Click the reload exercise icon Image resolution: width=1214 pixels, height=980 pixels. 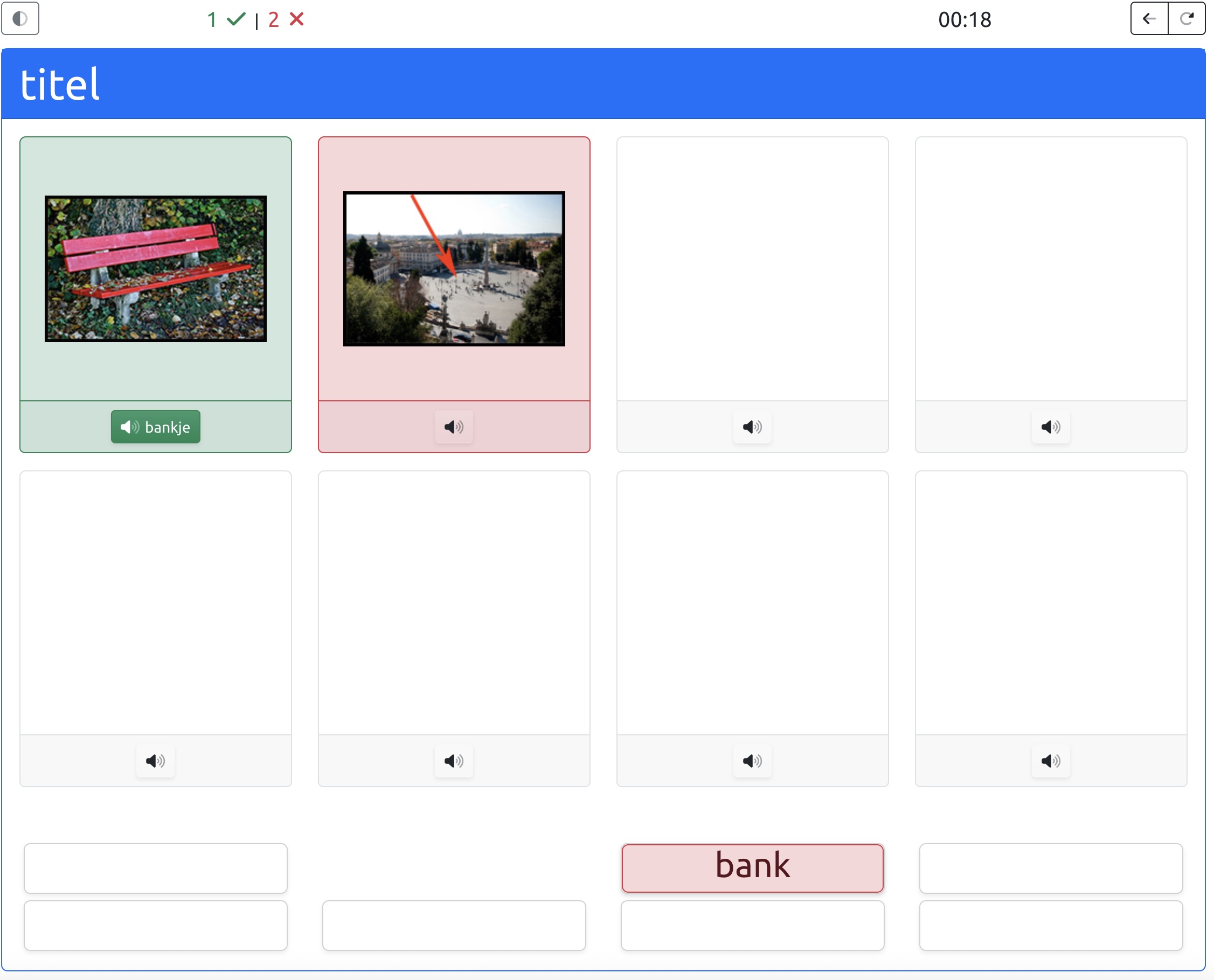pos(1187,19)
